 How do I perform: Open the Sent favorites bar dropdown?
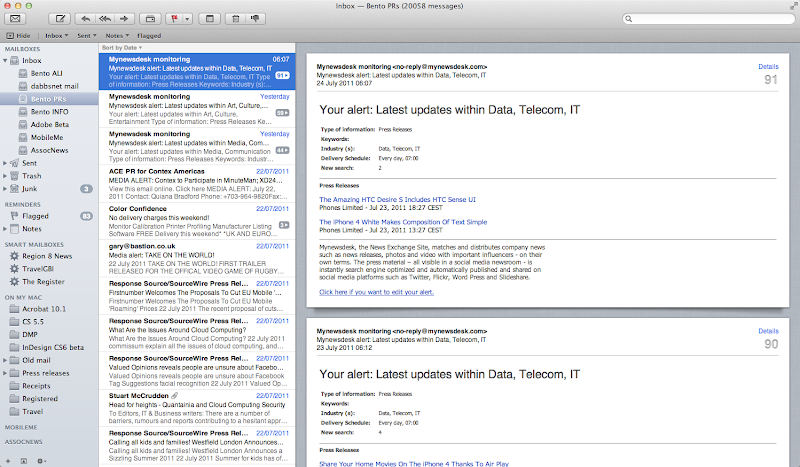click(87, 36)
